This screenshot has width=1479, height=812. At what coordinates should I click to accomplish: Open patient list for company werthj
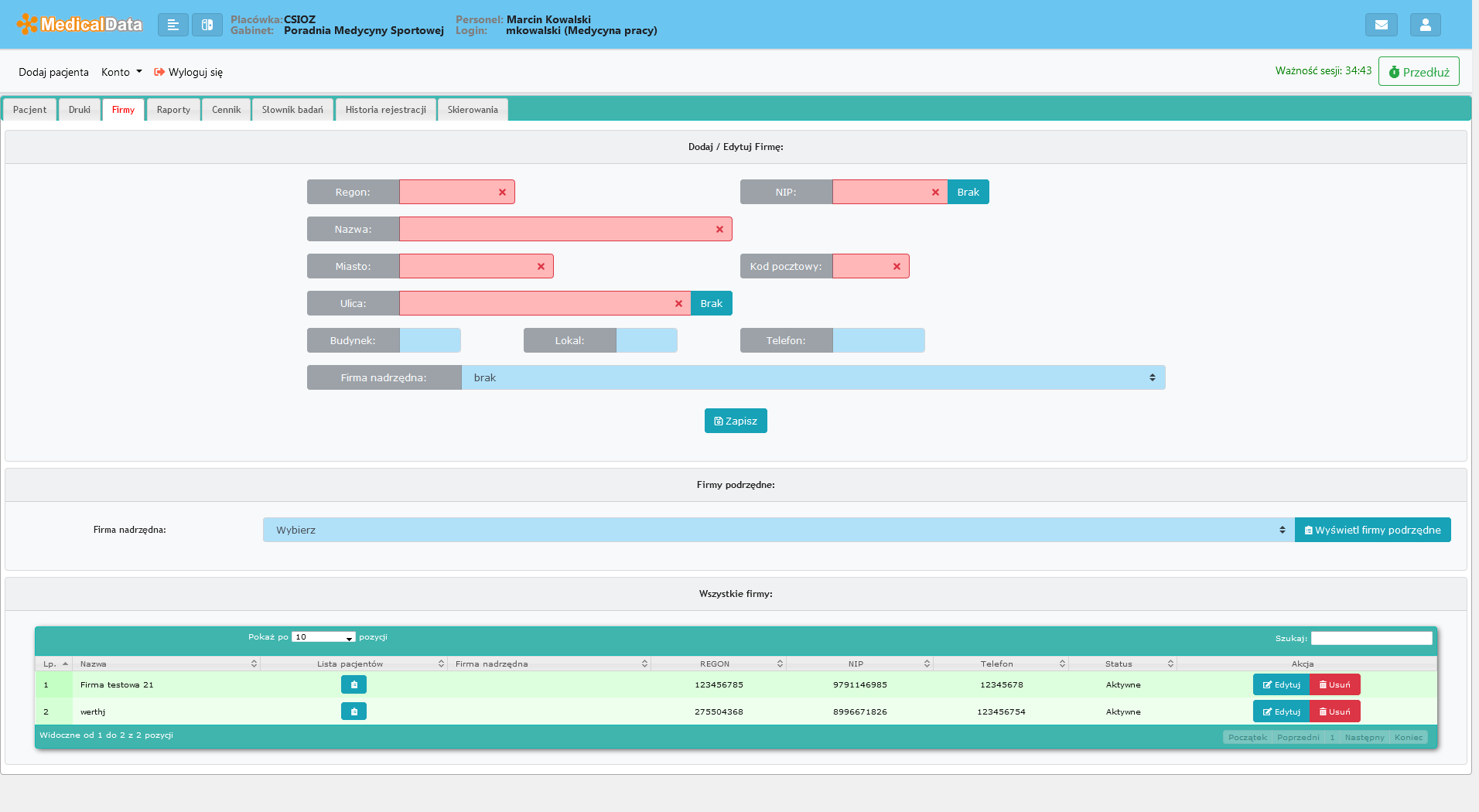(354, 711)
